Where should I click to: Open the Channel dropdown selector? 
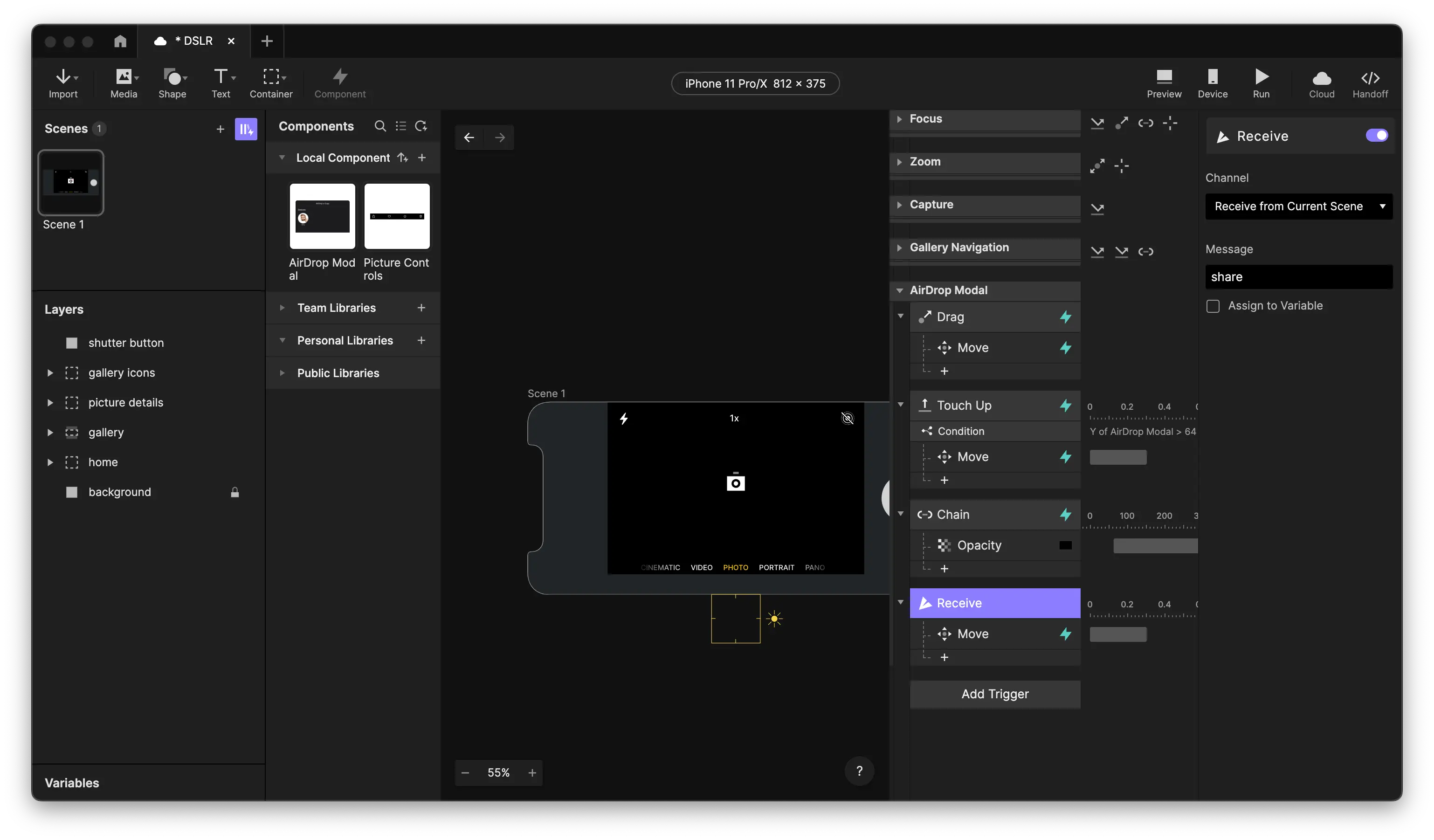tap(1298, 206)
